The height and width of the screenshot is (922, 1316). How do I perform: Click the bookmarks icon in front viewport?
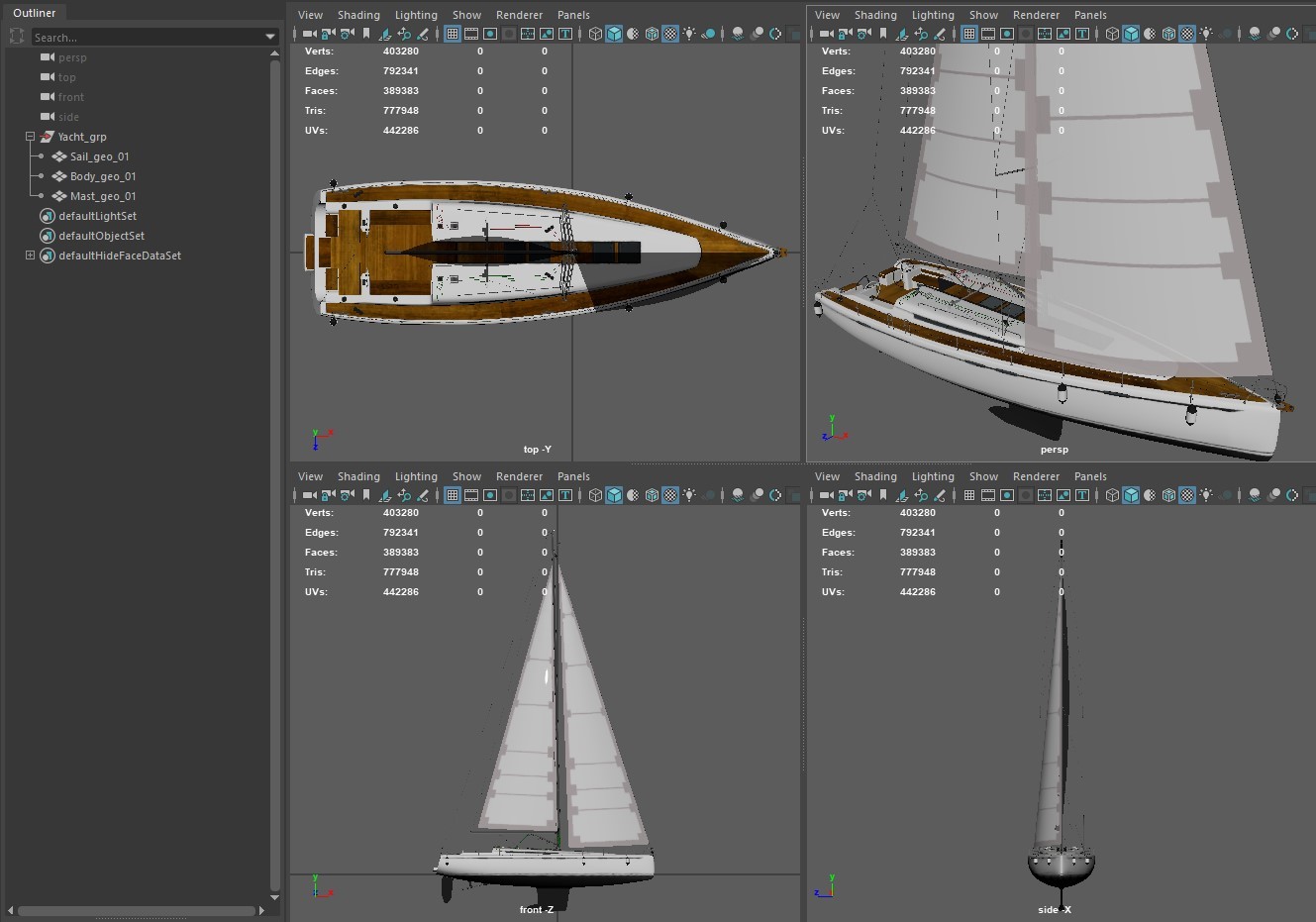[x=364, y=494]
